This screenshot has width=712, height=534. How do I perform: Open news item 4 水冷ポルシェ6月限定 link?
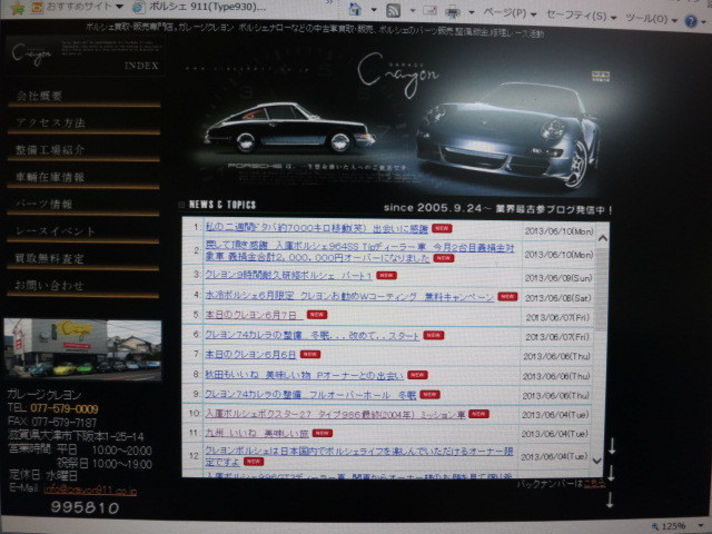(349, 296)
